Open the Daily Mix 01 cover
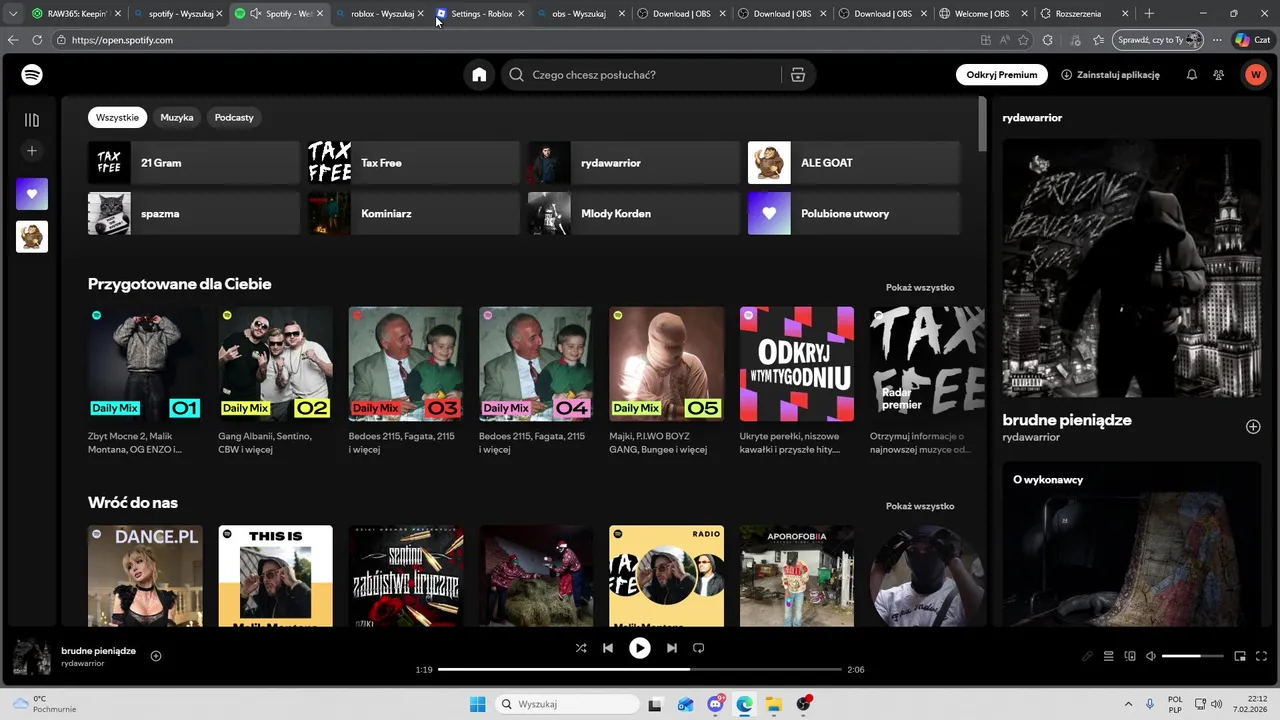 (x=145, y=364)
